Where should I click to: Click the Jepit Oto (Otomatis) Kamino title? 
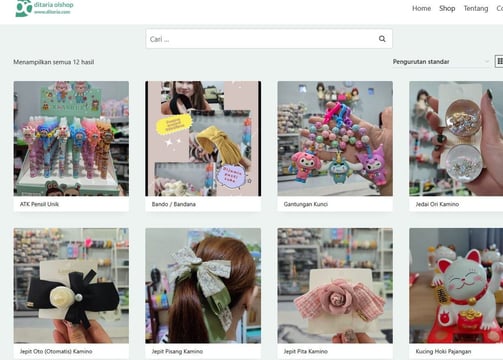pyautogui.click(x=56, y=351)
